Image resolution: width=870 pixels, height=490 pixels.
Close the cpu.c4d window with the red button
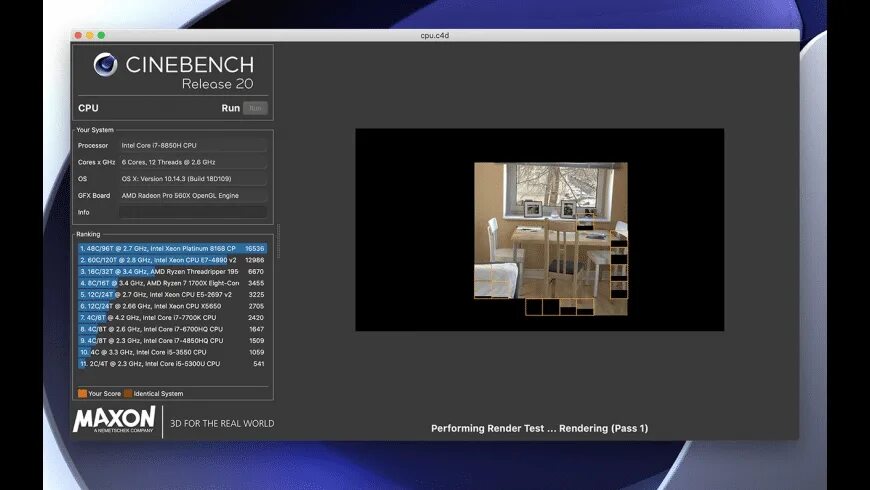coord(78,36)
